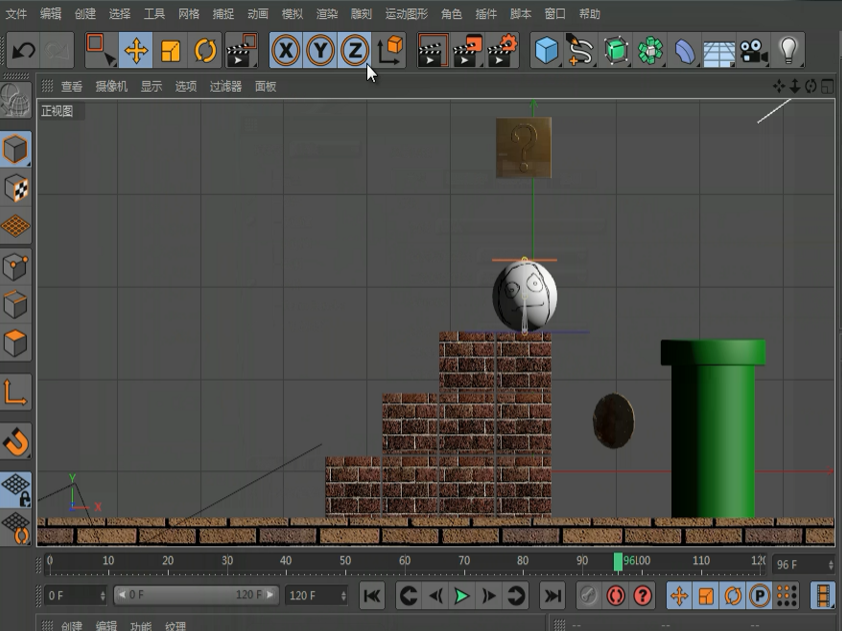The height and width of the screenshot is (631, 842).
Task: Enable the Axis mode icon
Action: 16,393
